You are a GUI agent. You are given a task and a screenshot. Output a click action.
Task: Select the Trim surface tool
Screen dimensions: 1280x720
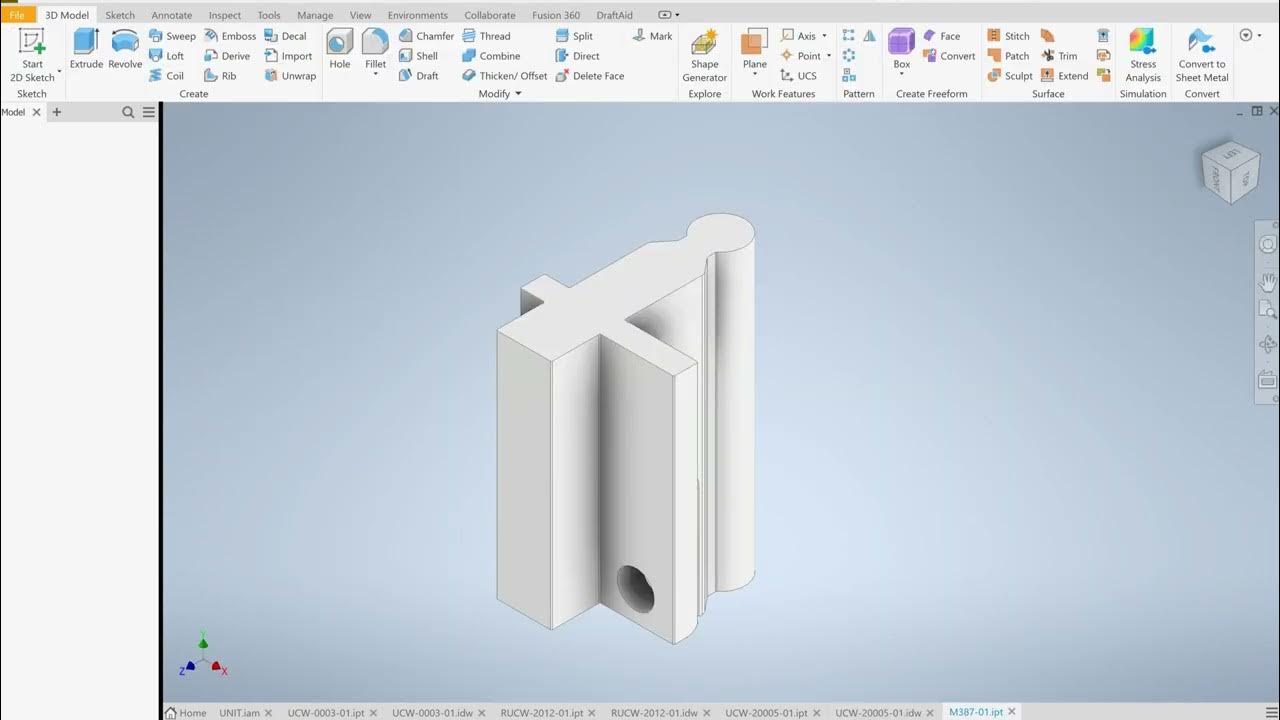pos(1059,56)
